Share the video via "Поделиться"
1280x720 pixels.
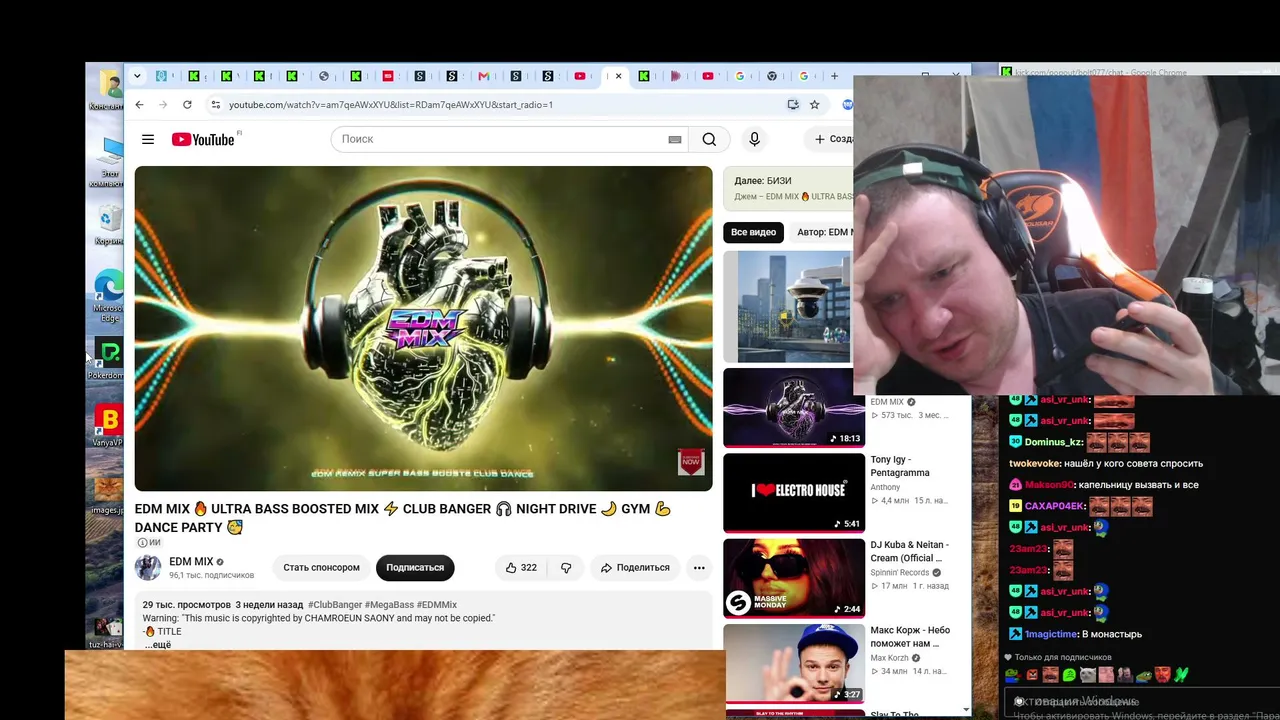click(x=635, y=567)
